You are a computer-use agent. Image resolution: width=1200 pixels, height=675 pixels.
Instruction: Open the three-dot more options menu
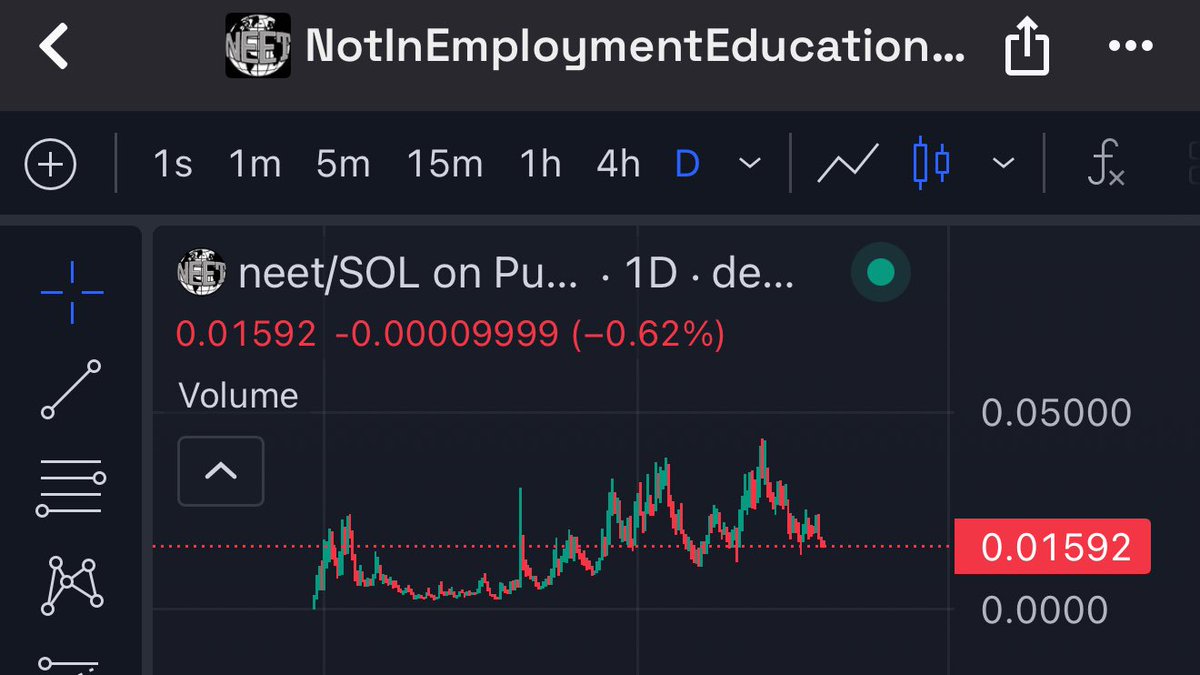tap(1131, 46)
